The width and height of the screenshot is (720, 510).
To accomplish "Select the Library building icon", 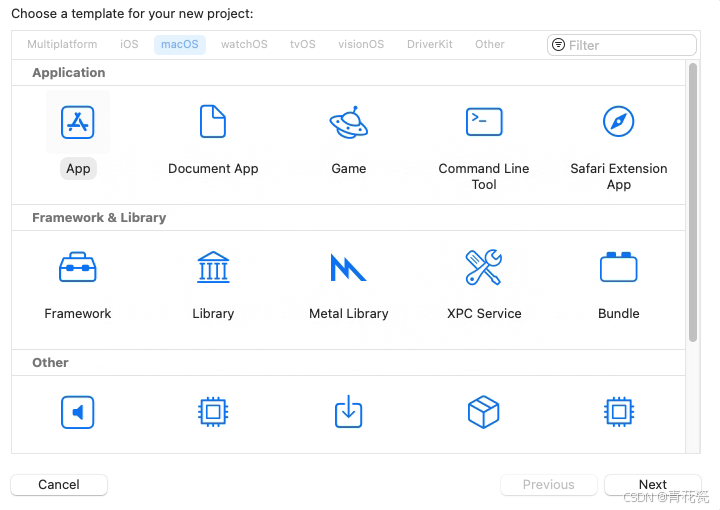I will (213, 267).
